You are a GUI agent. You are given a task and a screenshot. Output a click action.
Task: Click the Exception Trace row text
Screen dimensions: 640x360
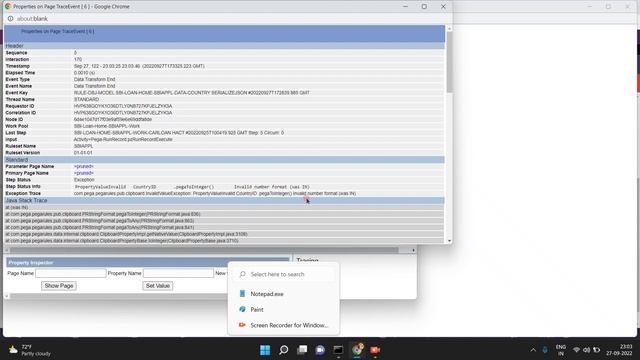point(215,193)
